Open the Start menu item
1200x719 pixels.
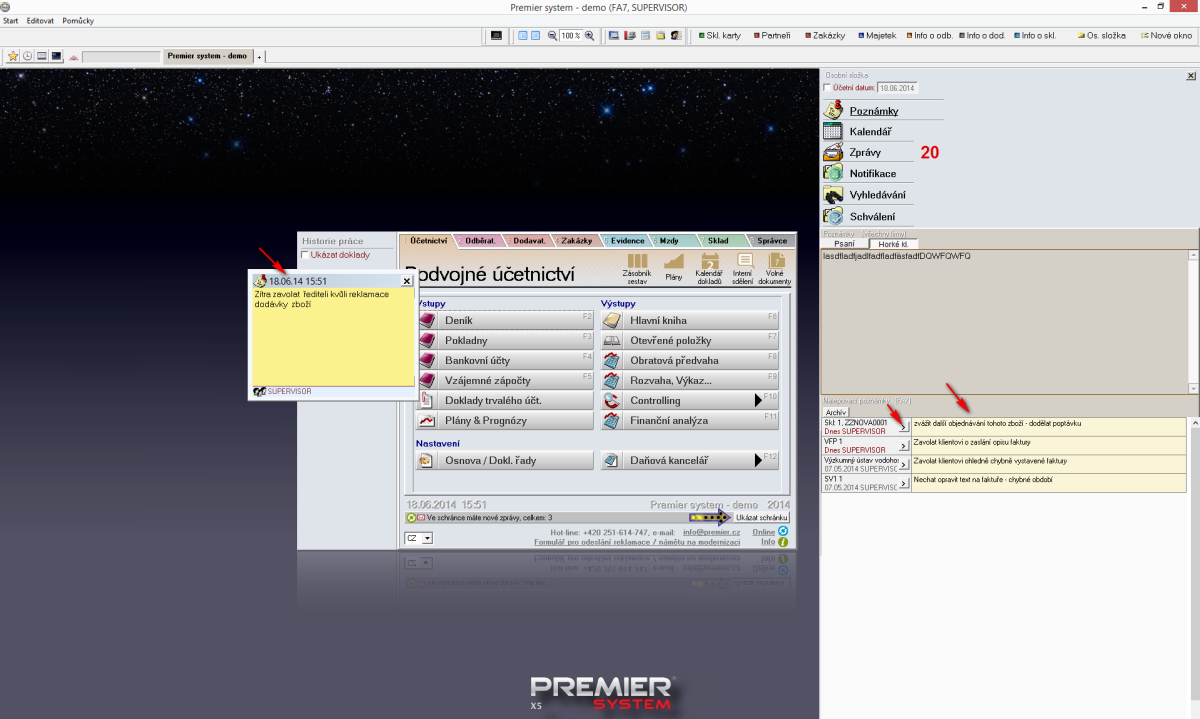pos(11,20)
